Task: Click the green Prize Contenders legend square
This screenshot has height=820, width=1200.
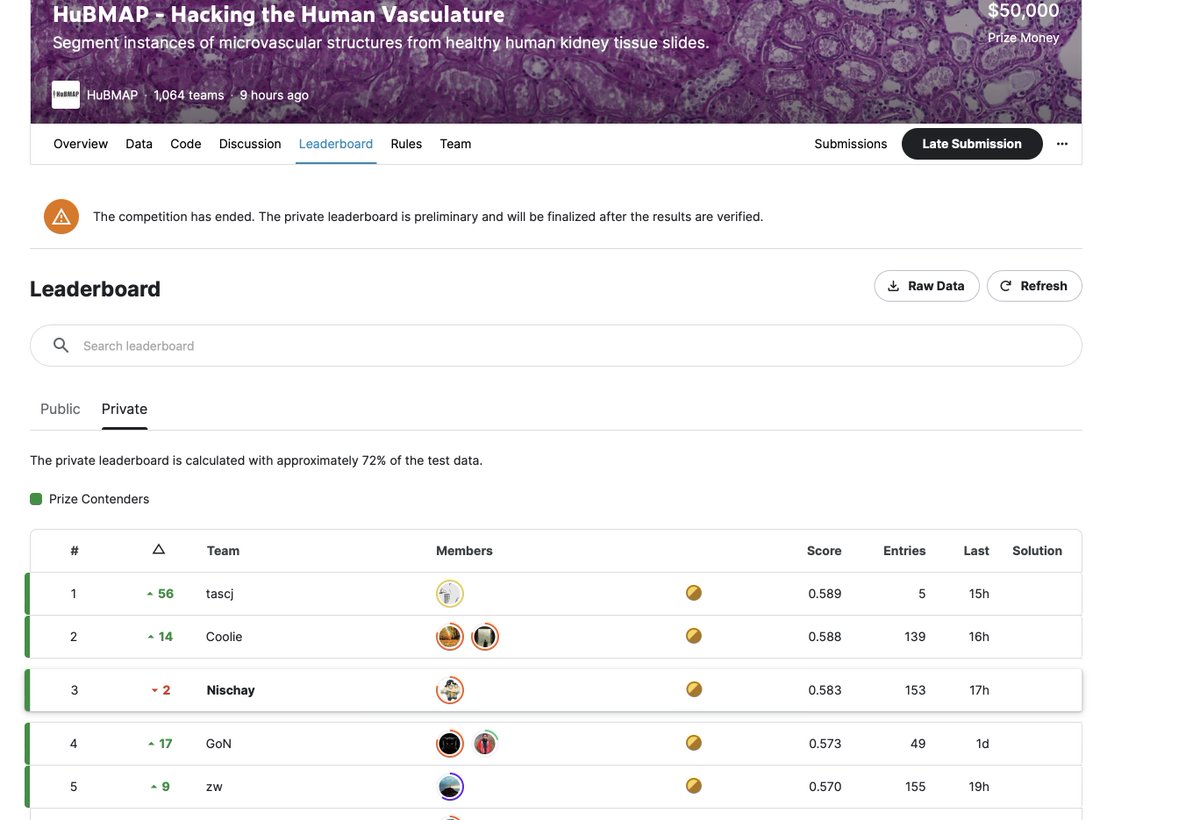Action: coord(36,499)
